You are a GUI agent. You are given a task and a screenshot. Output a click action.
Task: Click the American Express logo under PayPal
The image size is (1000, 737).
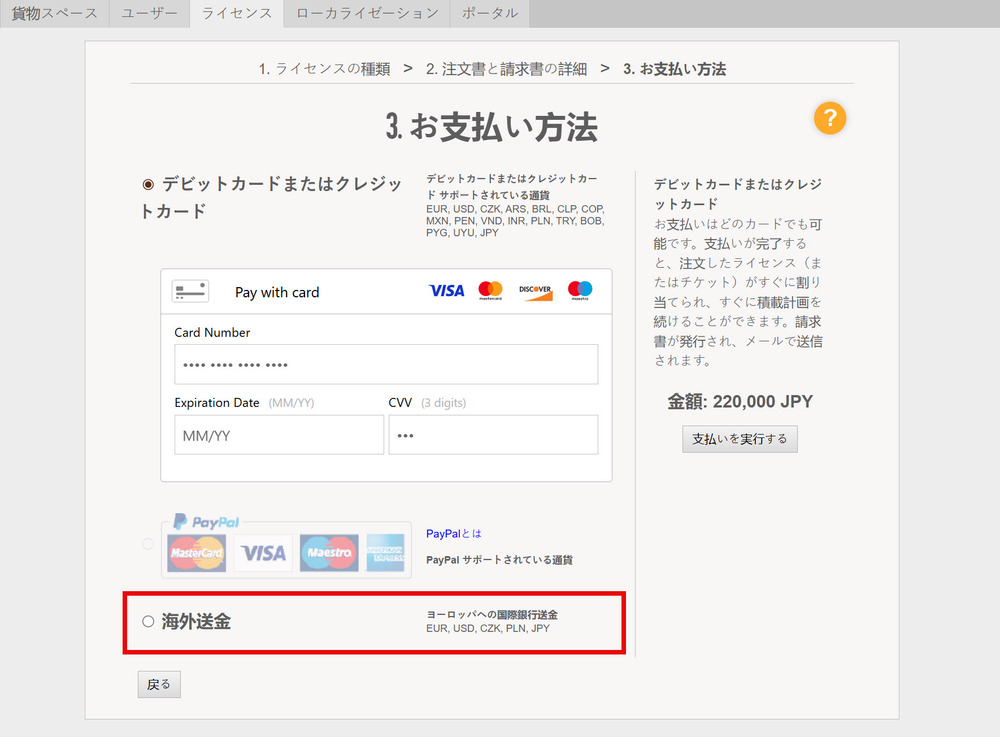tap(385, 553)
